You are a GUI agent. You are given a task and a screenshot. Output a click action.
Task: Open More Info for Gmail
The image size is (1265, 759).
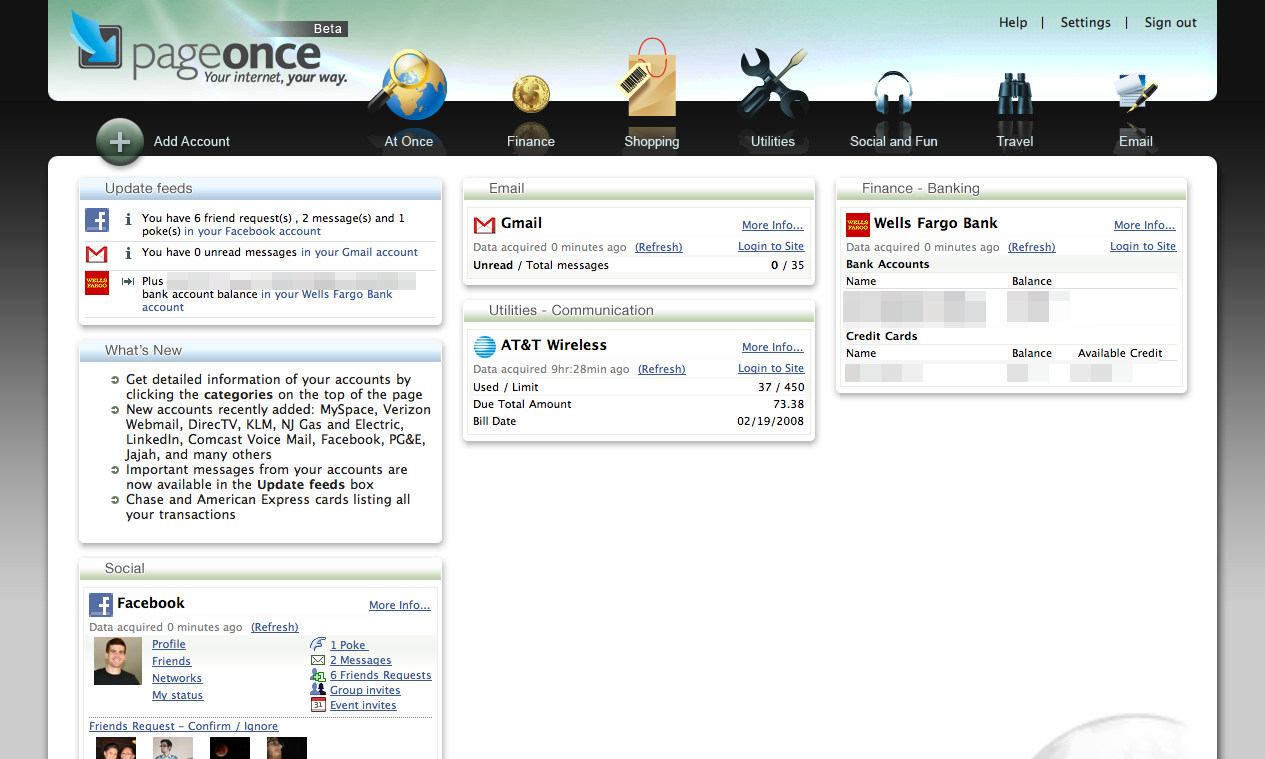pos(773,225)
